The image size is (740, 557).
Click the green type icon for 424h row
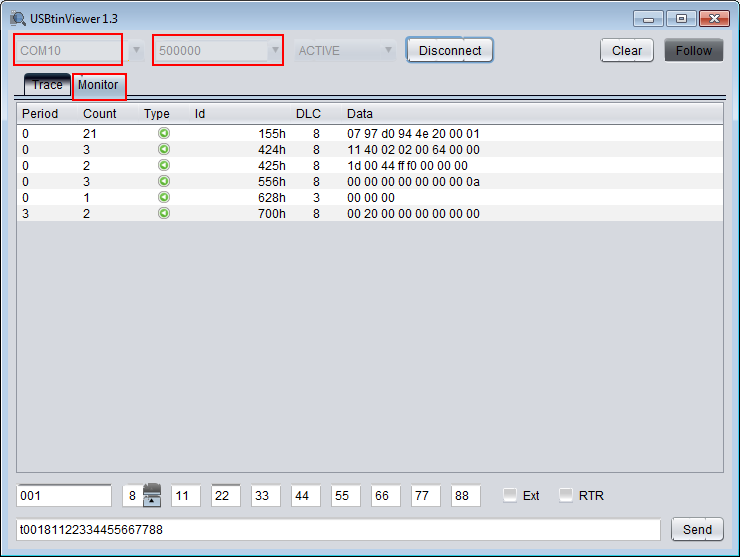tap(164, 149)
